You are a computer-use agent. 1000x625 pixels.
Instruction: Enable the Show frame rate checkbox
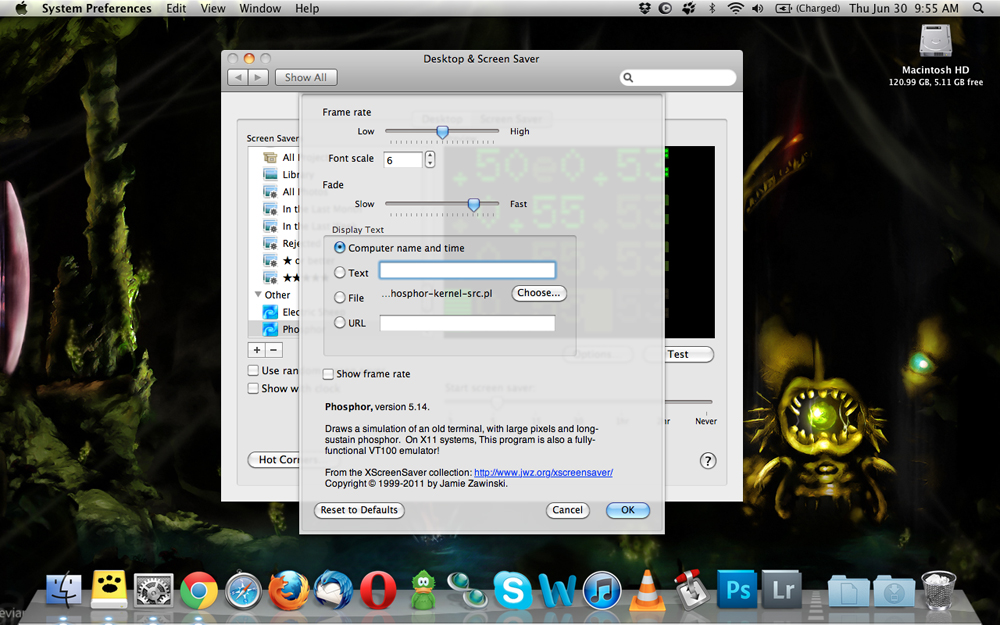[x=328, y=374]
